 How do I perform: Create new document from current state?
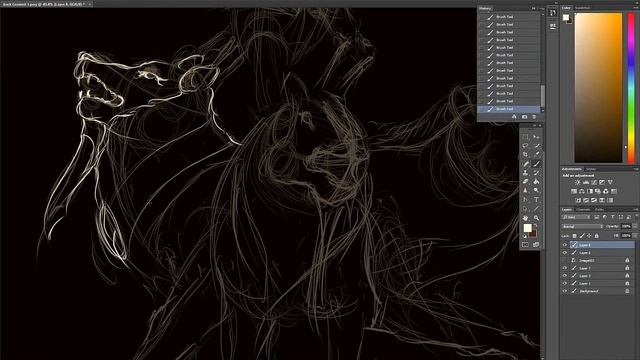point(514,117)
